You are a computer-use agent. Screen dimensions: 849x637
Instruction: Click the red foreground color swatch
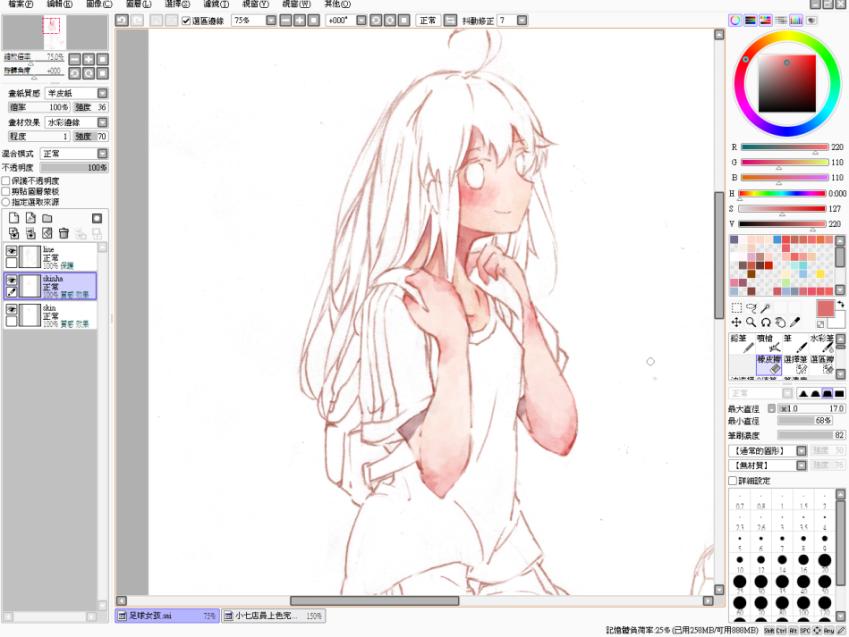point(826,309)
